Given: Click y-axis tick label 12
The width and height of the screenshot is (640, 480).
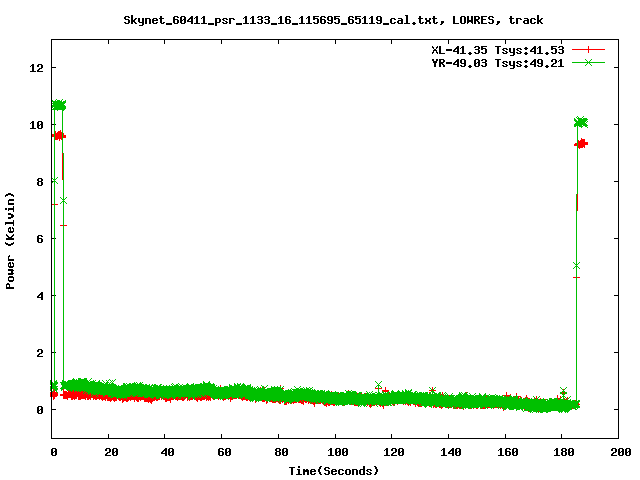Looking at the screenshot, I should pos(36,68).
